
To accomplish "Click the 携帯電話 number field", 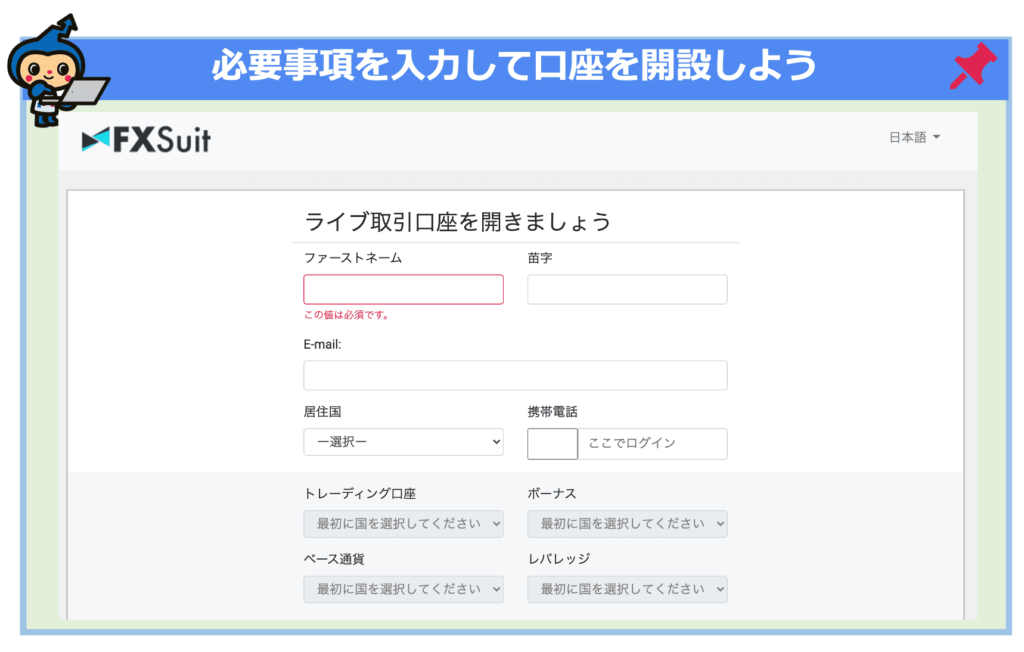I will [652, 444].
